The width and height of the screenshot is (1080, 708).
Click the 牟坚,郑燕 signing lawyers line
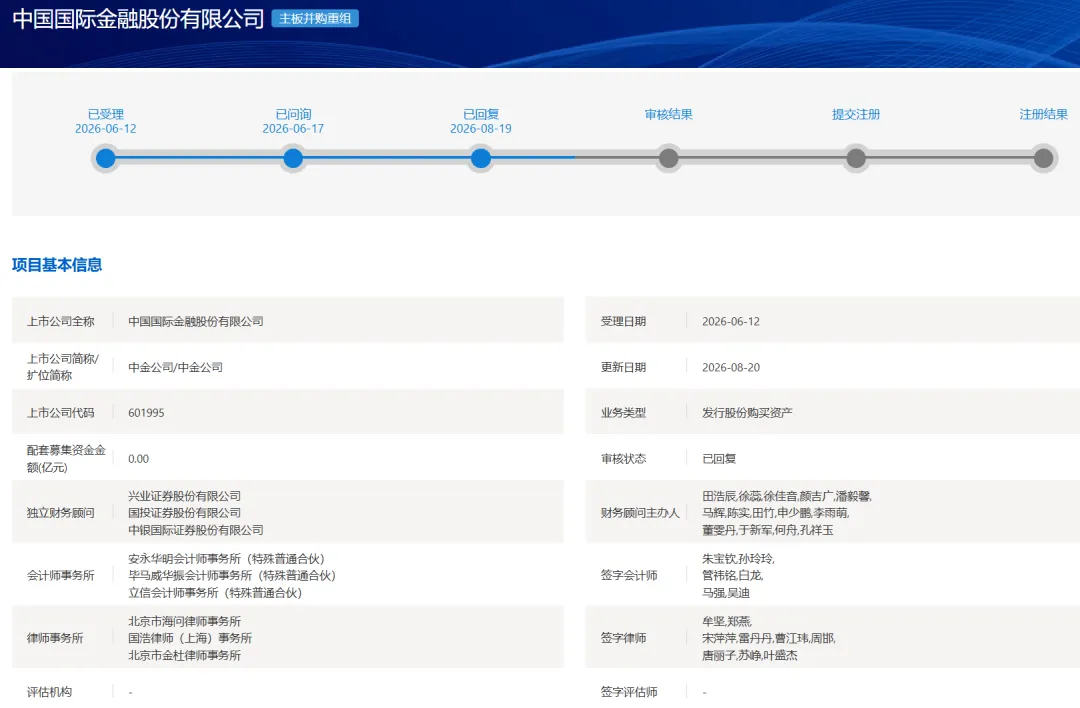coord(727,621)
